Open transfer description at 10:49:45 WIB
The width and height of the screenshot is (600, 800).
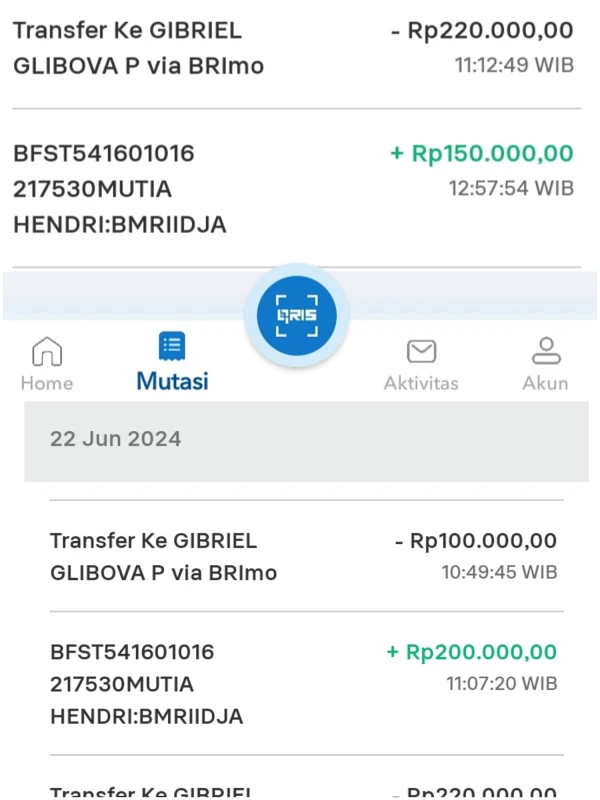163,557
